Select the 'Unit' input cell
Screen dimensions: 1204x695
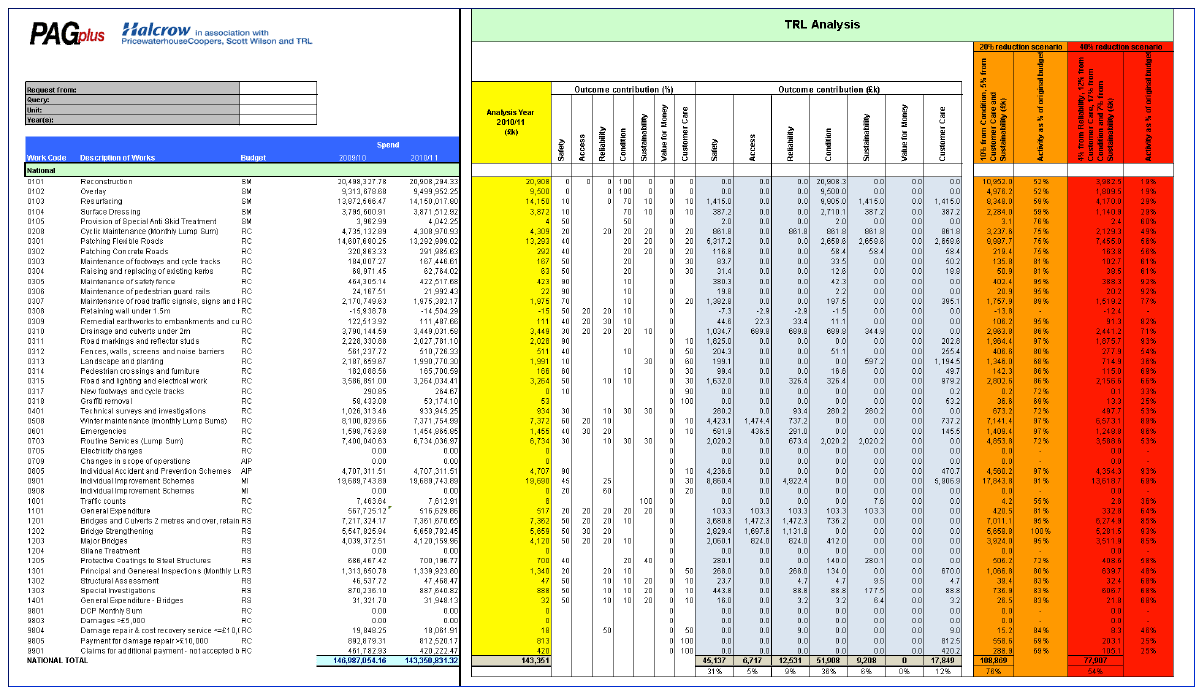276,110
